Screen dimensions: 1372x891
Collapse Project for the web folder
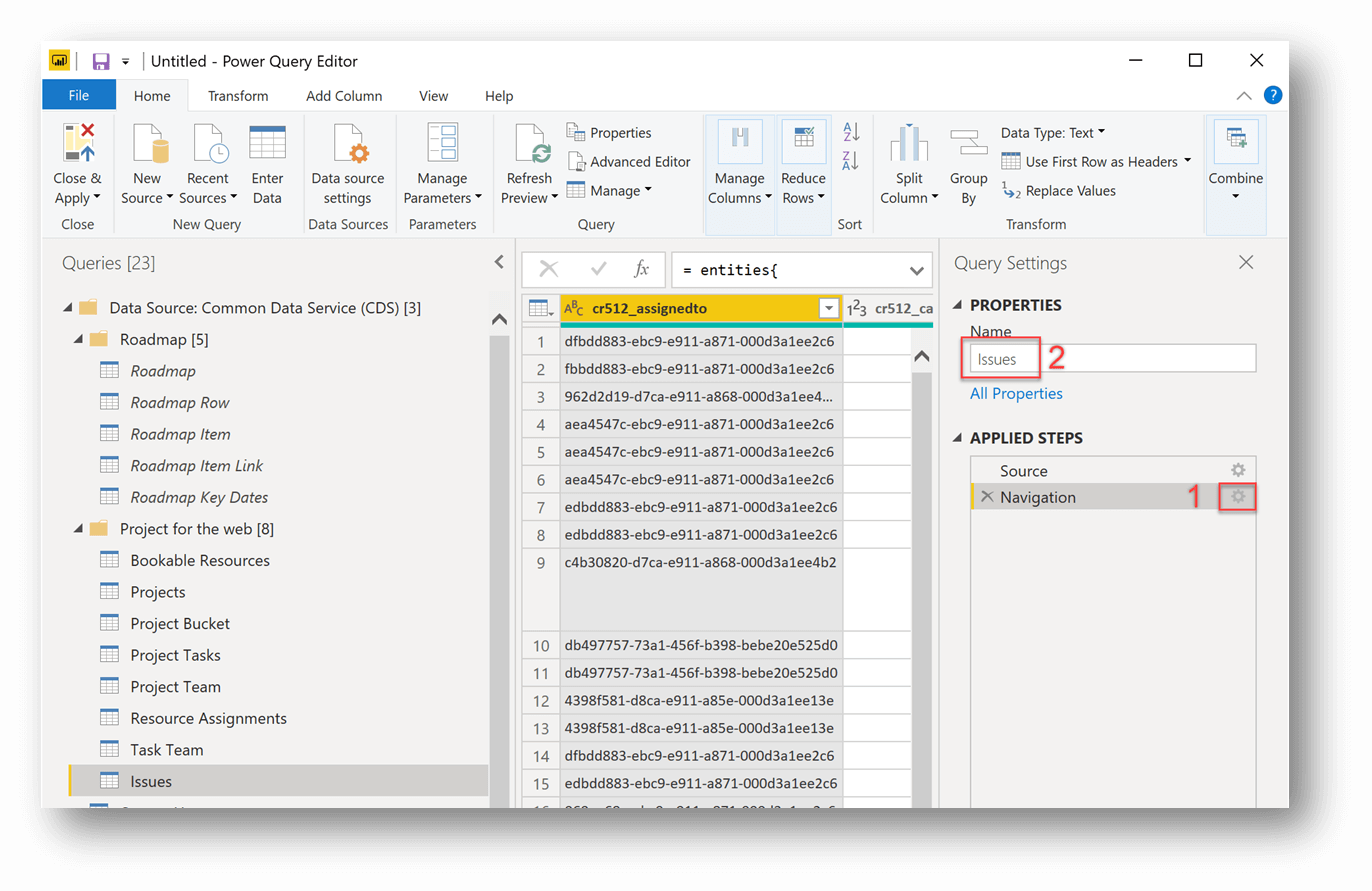(79, 528)
